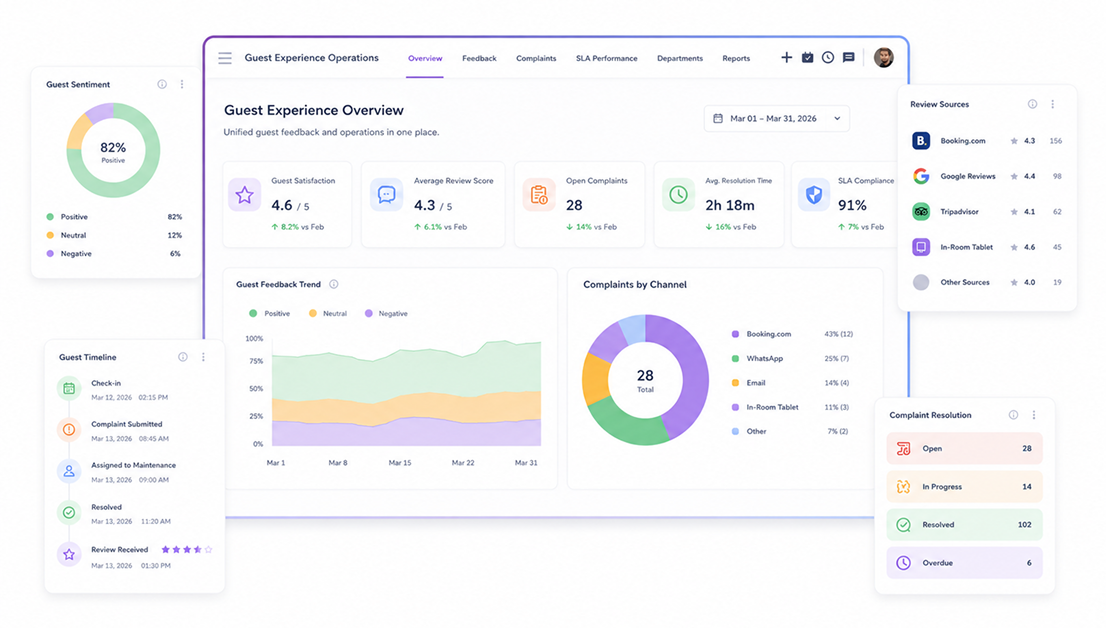
Task: Select the Overdue status row
Action: pos(964,562)
